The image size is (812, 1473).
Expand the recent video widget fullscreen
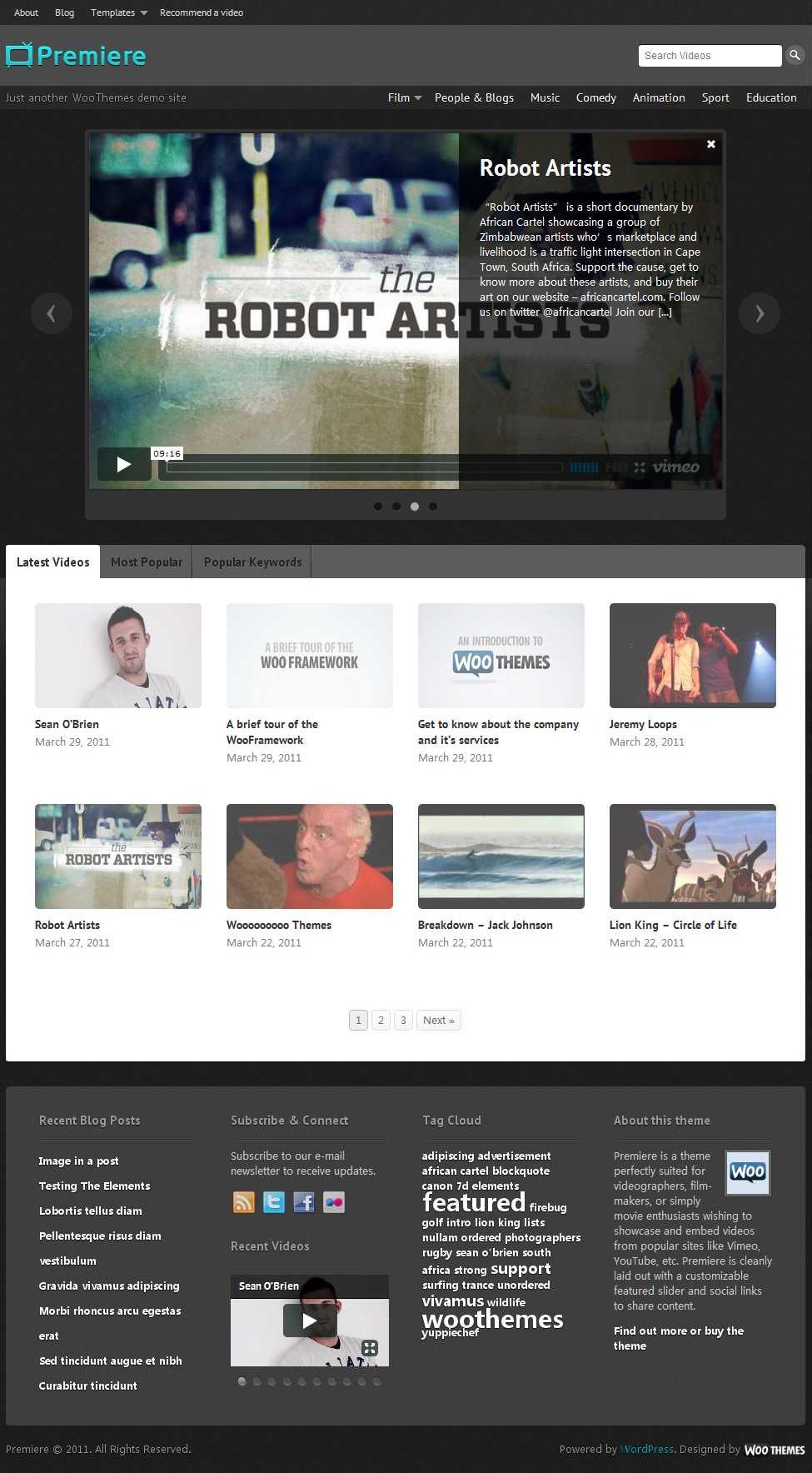(370, 1347)
